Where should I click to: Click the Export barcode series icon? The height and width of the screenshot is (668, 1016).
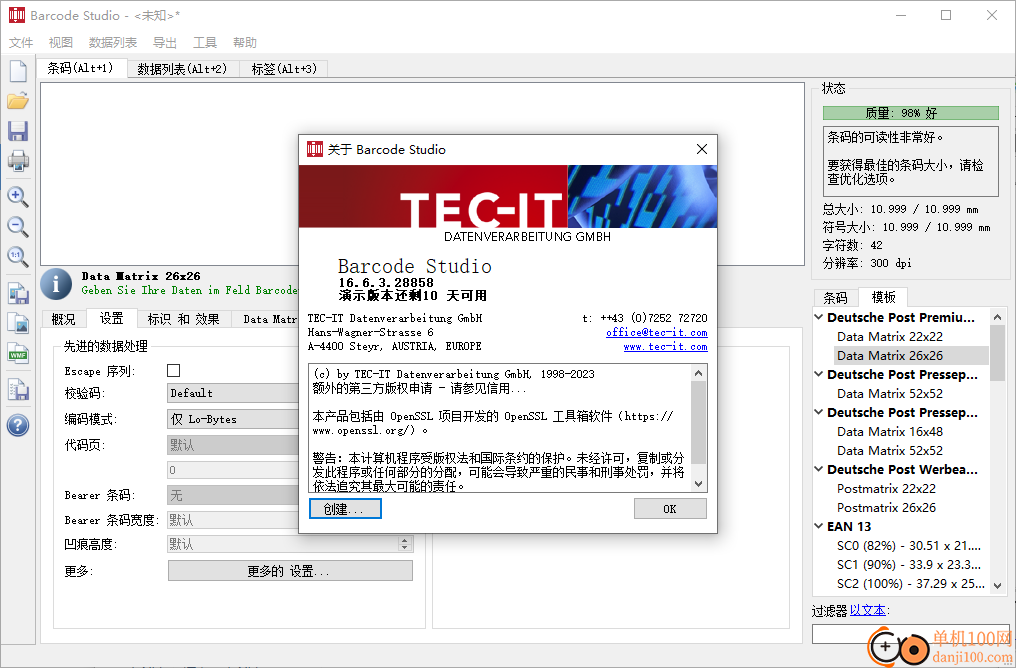[17, 389]
